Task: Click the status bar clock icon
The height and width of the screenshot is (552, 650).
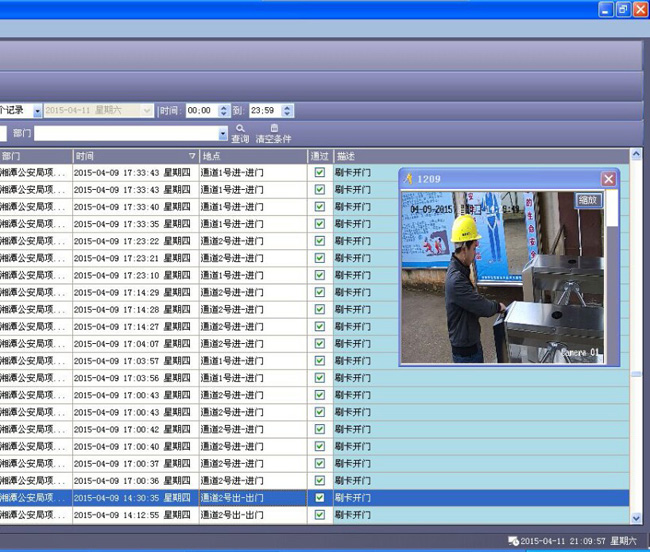Action: (x=513, y=541)
